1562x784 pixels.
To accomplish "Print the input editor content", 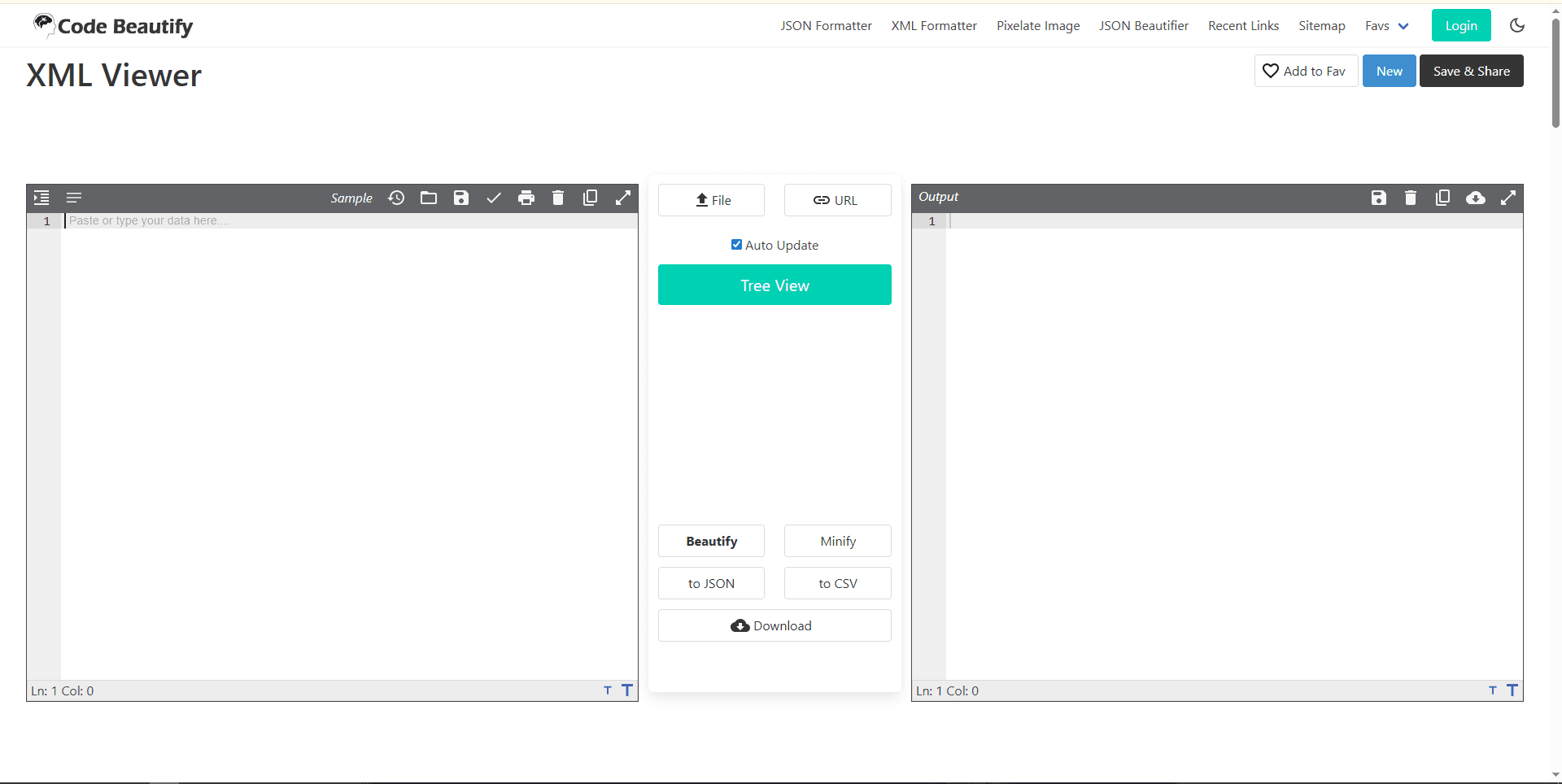I will 526,198.
